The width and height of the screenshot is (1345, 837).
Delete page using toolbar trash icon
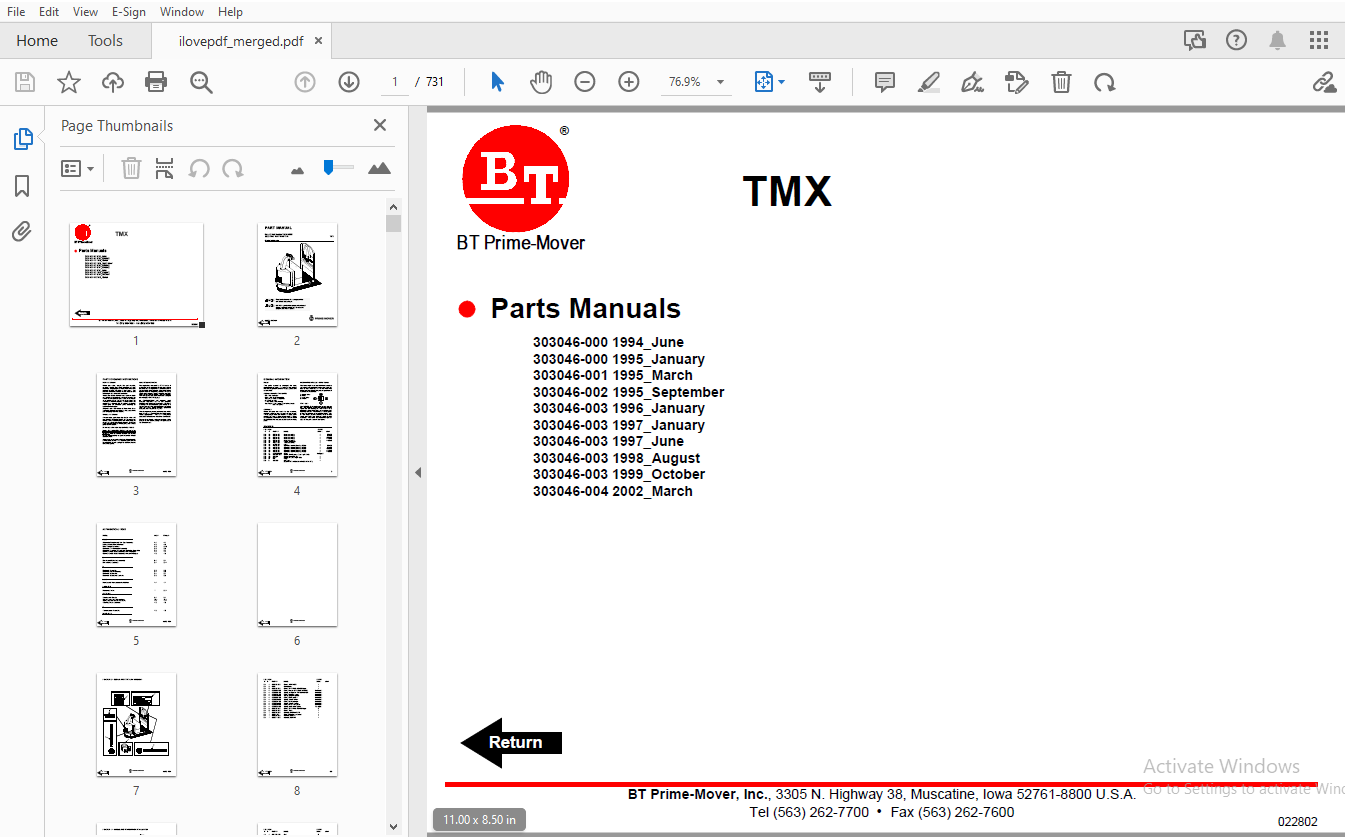click(1061, 82)
